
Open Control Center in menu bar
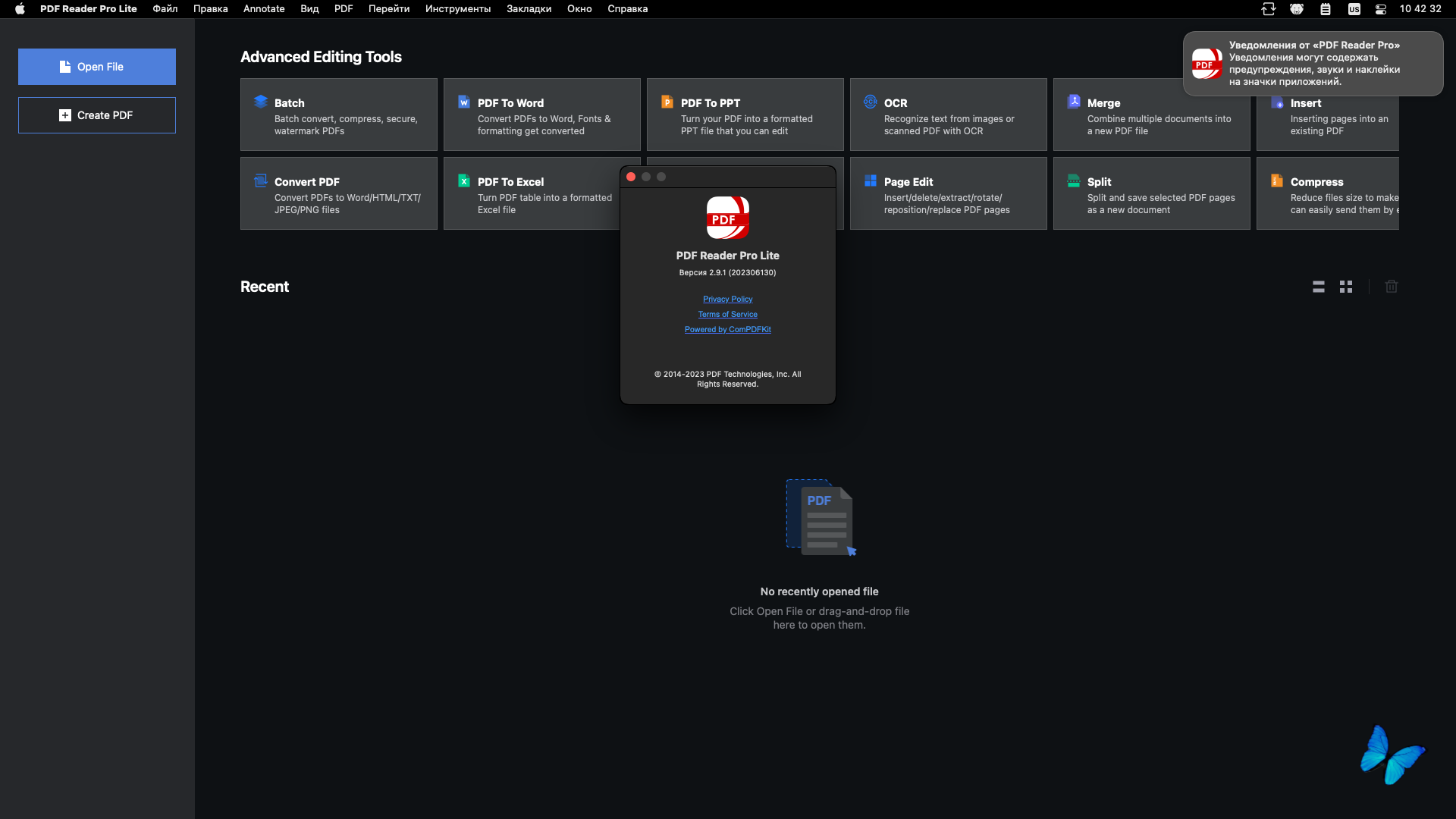1381,9
